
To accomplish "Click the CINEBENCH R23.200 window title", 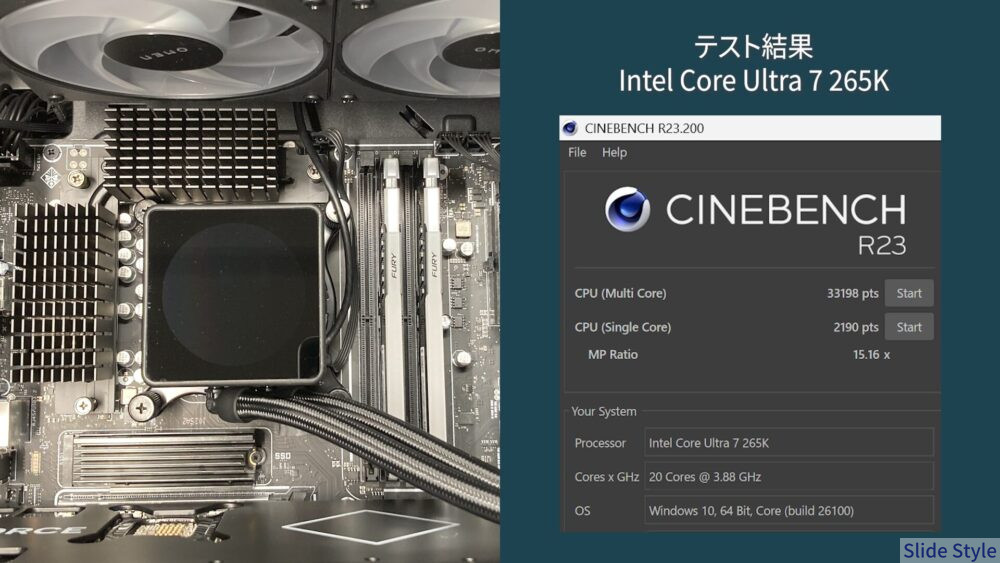I will [644, 128].
